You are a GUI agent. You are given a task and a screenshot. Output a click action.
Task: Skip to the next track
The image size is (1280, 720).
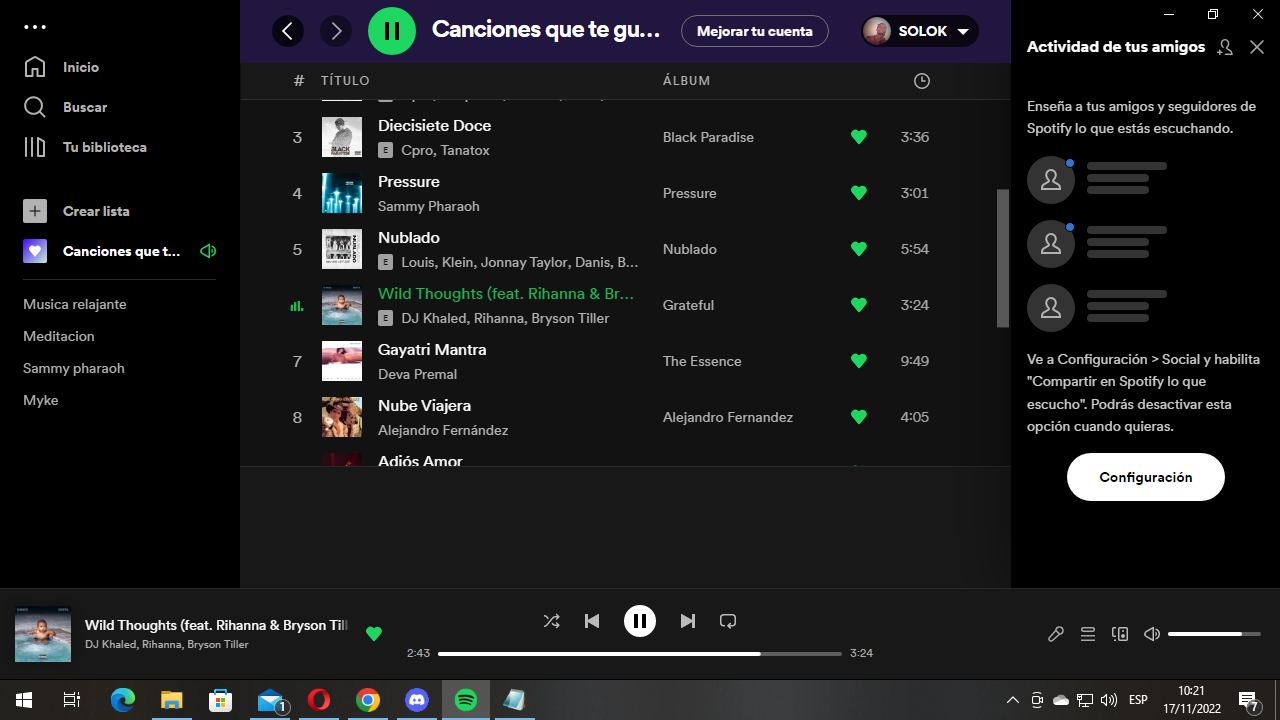click(688, 621)
